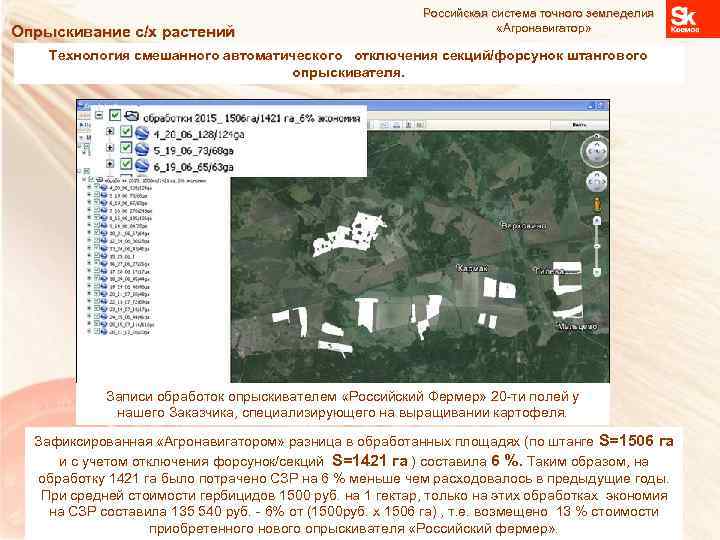
Task: Select the enlarged 4_20_06_128/124ga label
Action: [x=199, y=135]
